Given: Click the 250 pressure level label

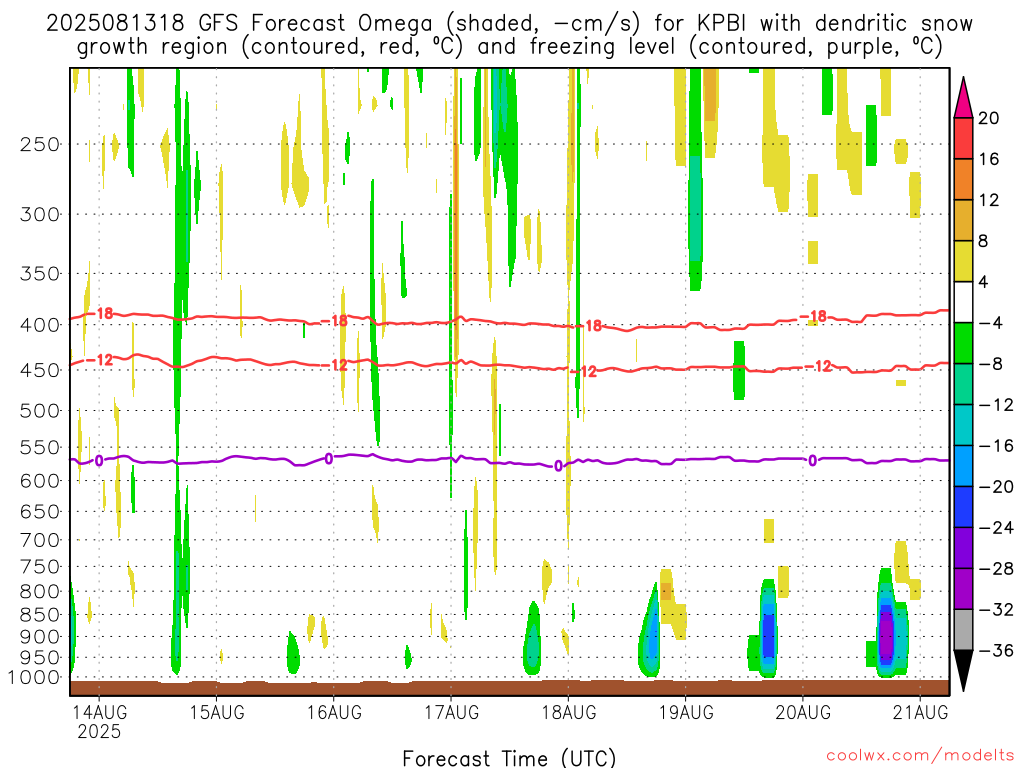Looking at the screenshot, I should click(40, 144).
